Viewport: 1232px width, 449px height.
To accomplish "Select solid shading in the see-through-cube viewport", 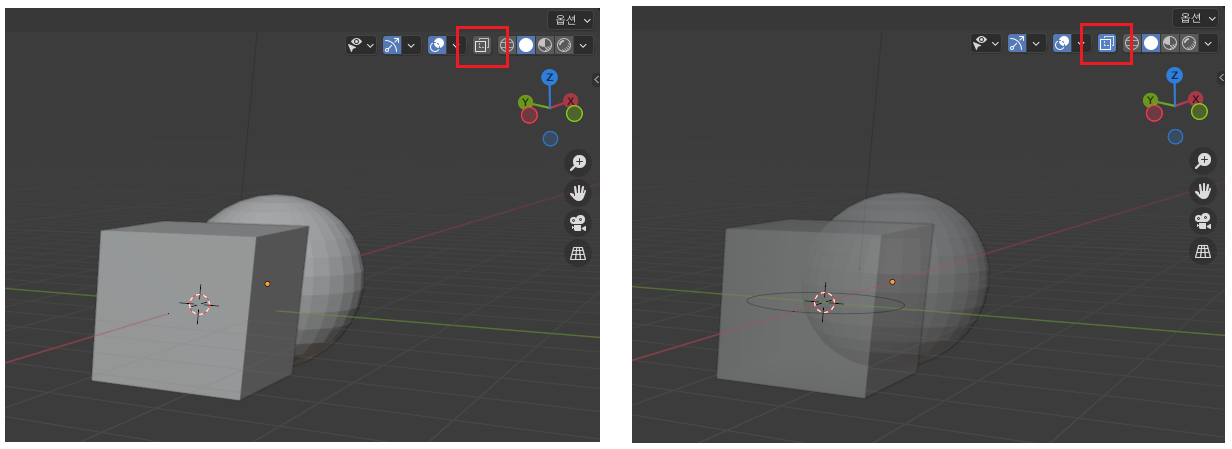I will coord(1151,44).
